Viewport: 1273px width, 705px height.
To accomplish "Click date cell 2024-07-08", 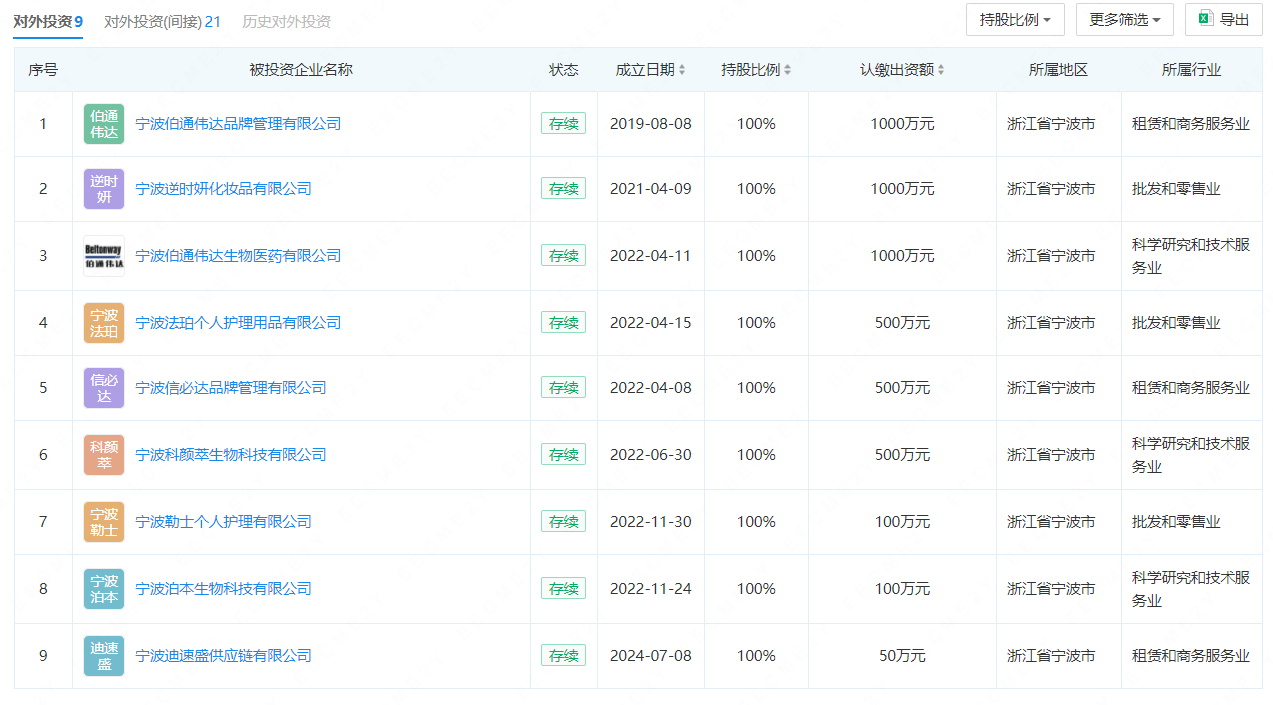I will click(651, 656).
